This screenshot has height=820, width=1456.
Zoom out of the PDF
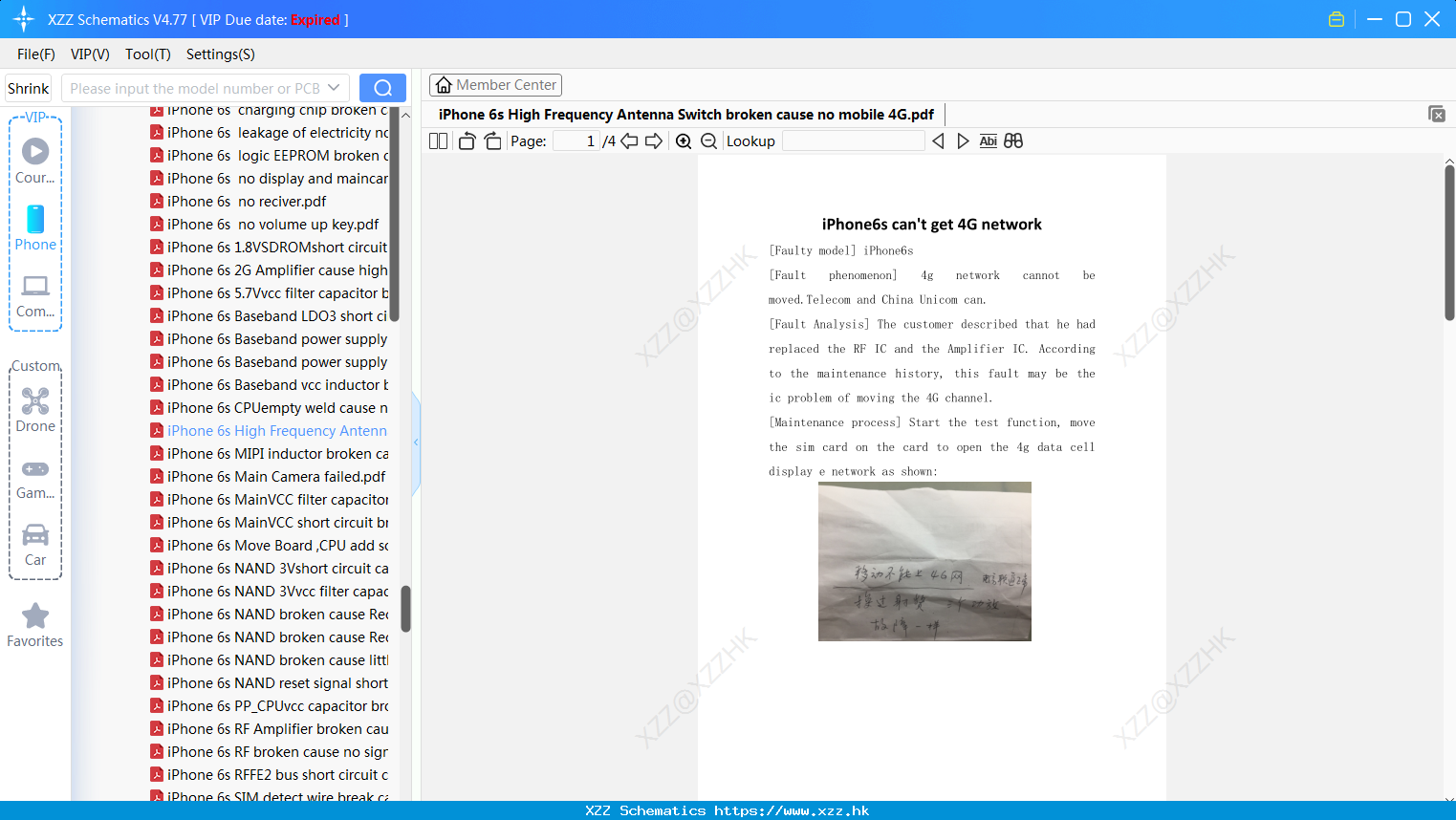tap(709, 140)
